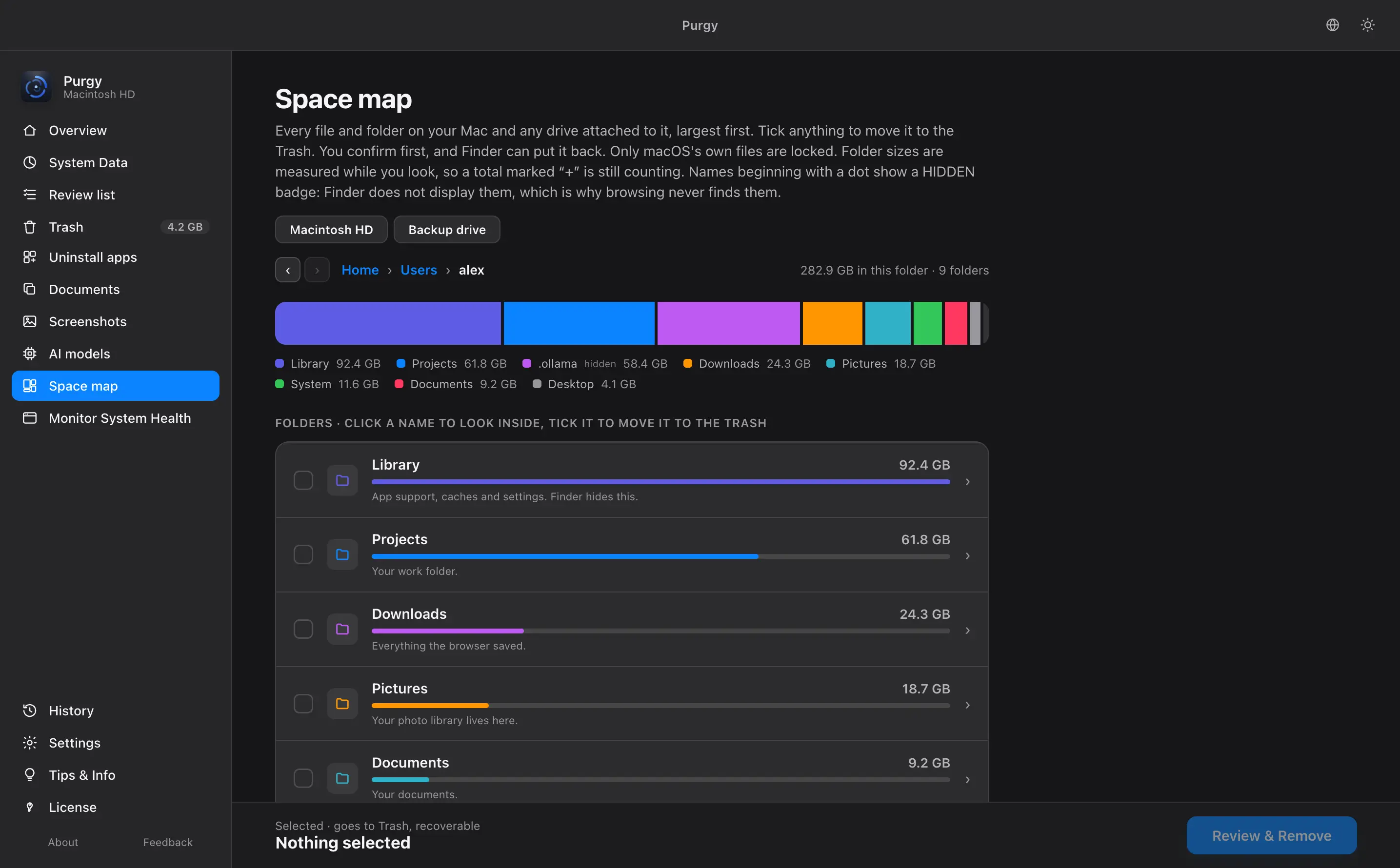Toggle the sun appearance icon
Screen dimensions: 1400x868
click(1367, 25)
